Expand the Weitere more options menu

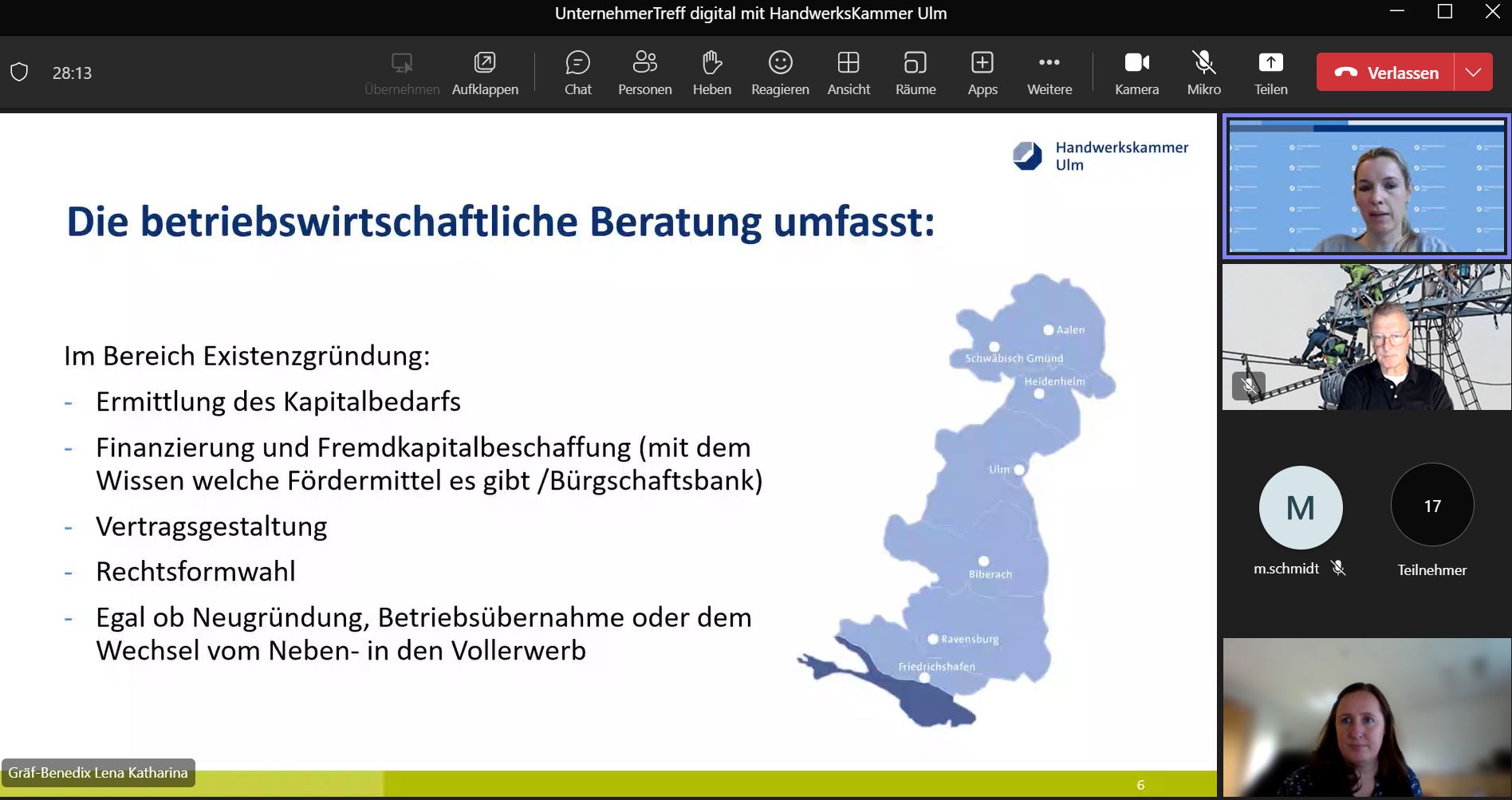click(x=1049, y=73)
